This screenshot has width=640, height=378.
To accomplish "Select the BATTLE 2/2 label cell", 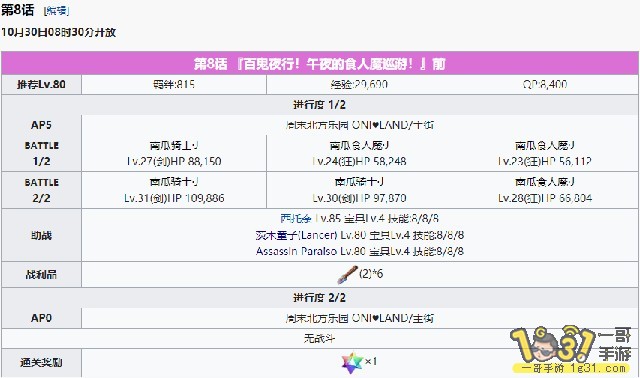I will (x=41, y=190).
